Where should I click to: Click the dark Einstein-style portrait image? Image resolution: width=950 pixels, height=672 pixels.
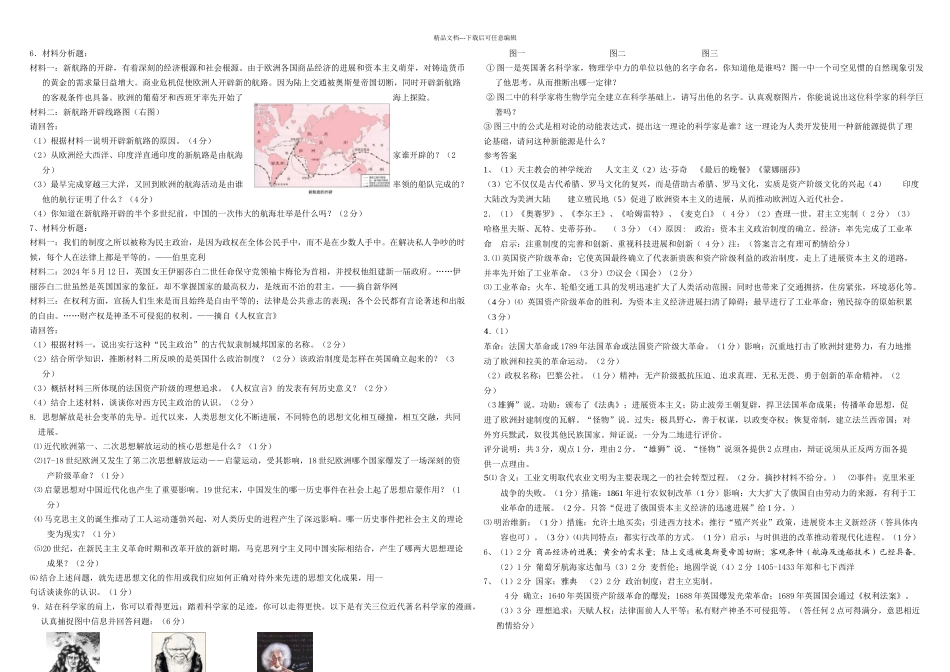285,651
